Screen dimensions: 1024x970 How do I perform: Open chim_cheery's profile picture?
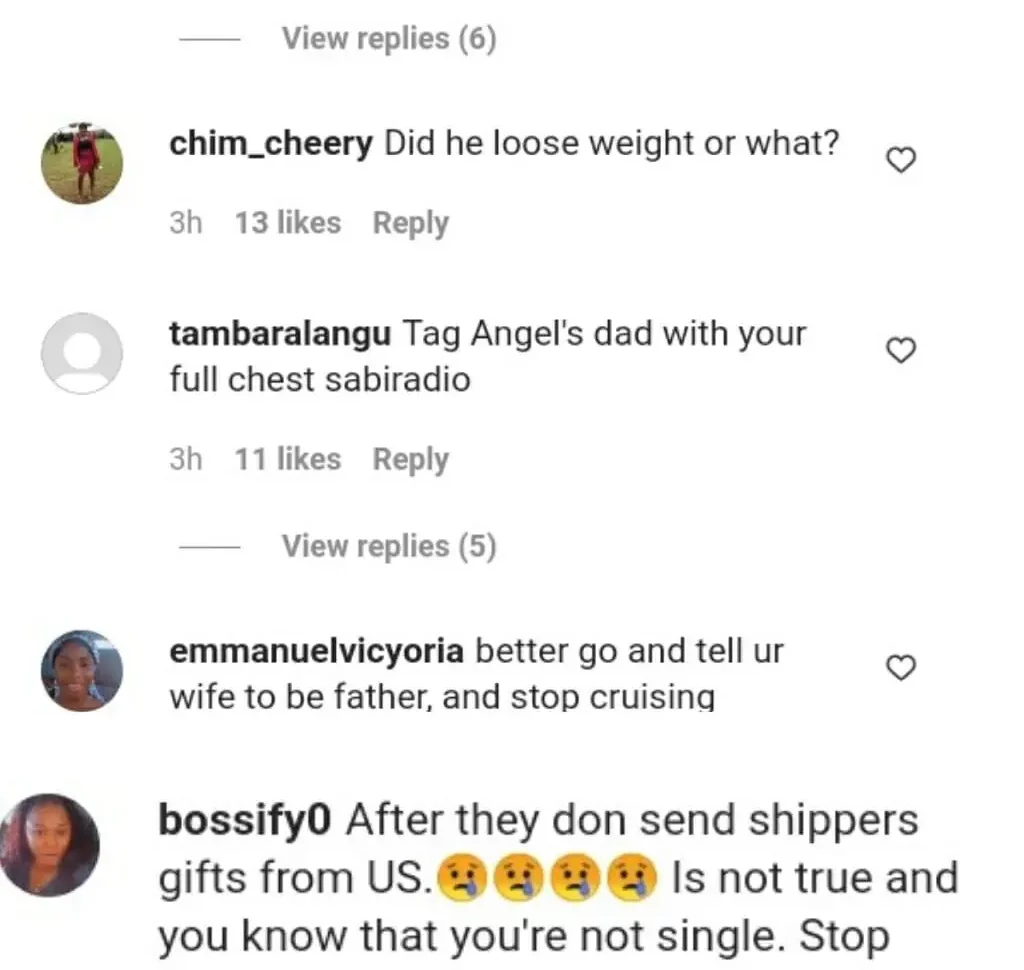[82, 163]
